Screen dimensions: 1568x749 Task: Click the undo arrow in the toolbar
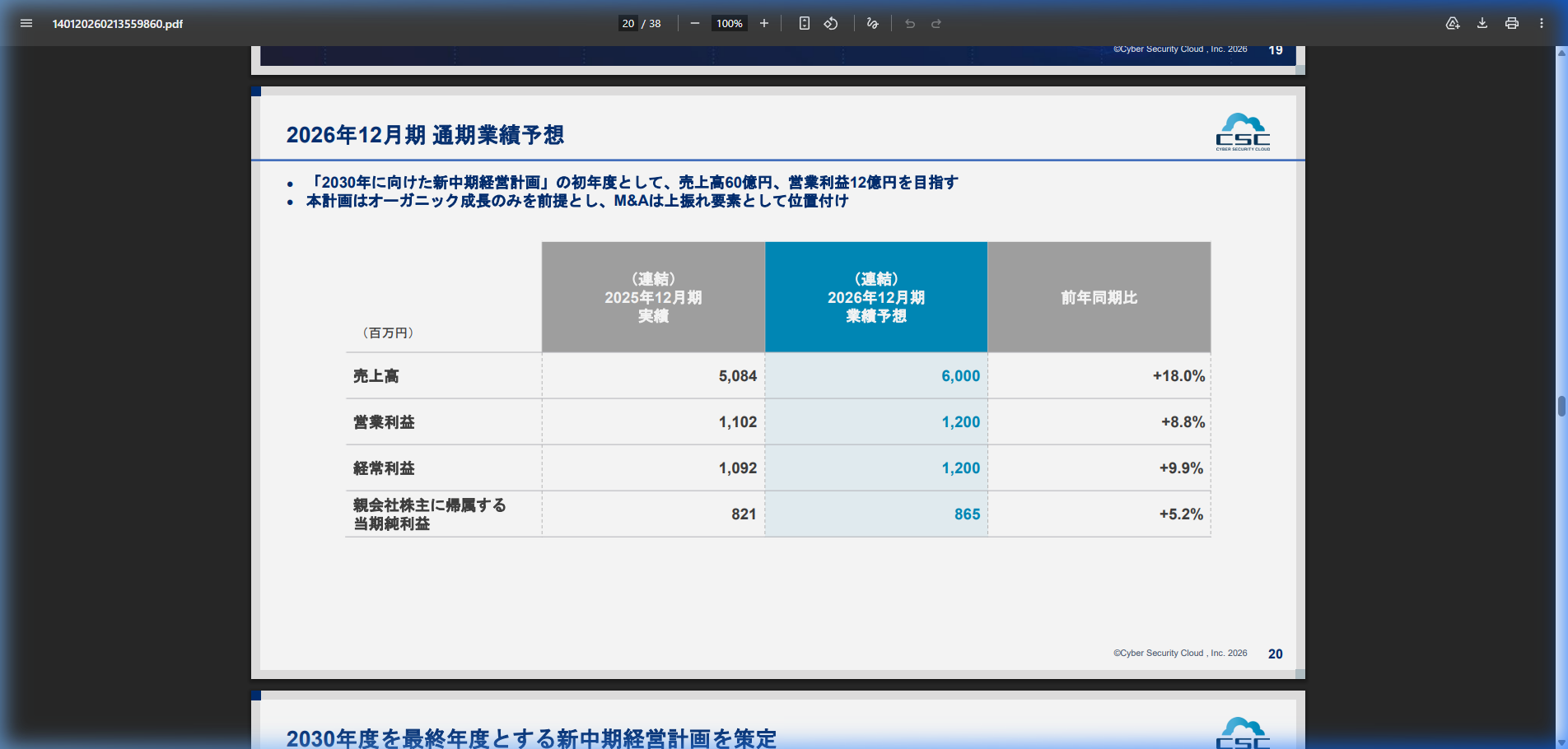(x=910, y=23)
